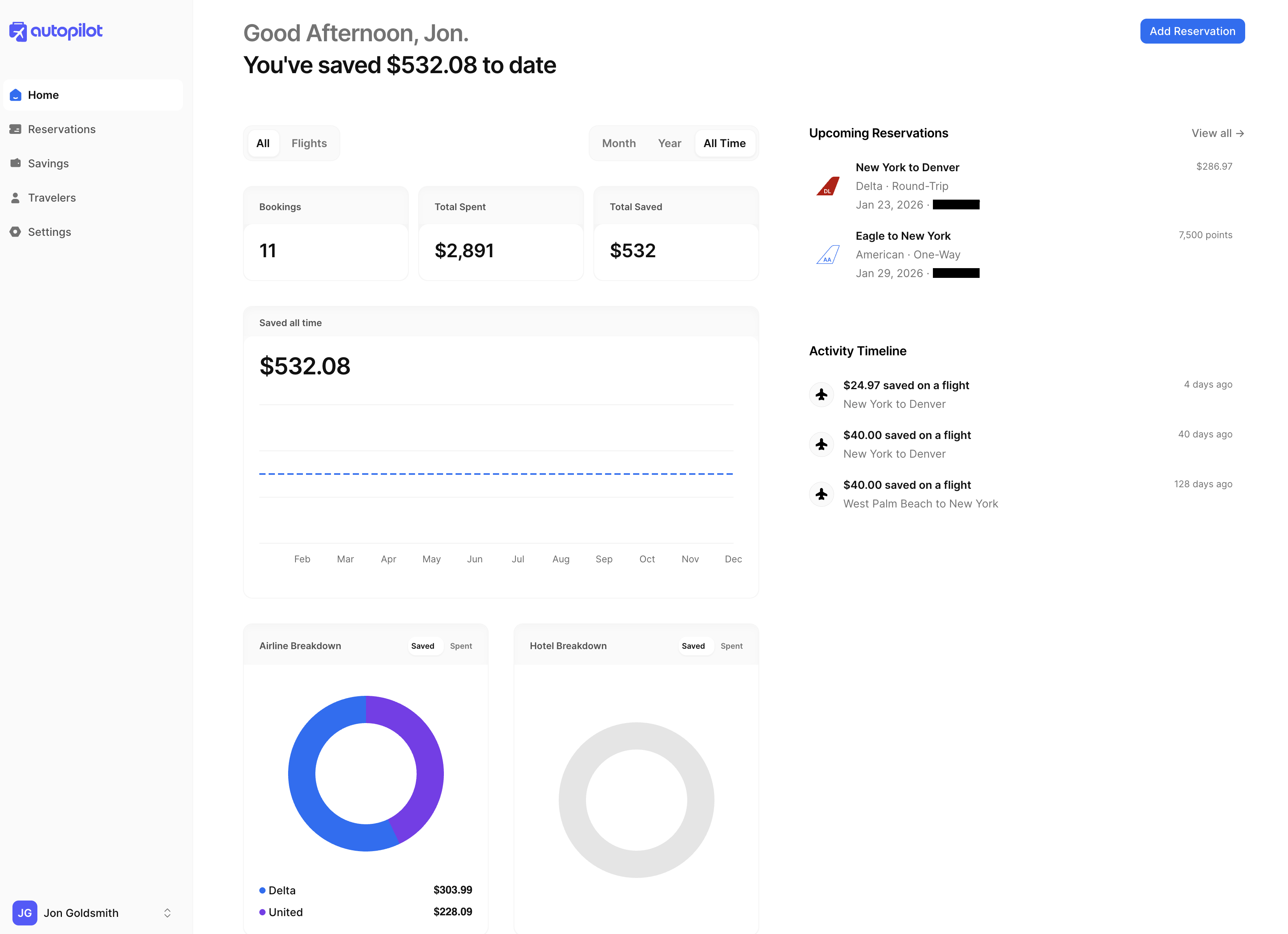Click the Settings gear icon
This screenshot has width=1288, height=934.
(x=15, y=232)
